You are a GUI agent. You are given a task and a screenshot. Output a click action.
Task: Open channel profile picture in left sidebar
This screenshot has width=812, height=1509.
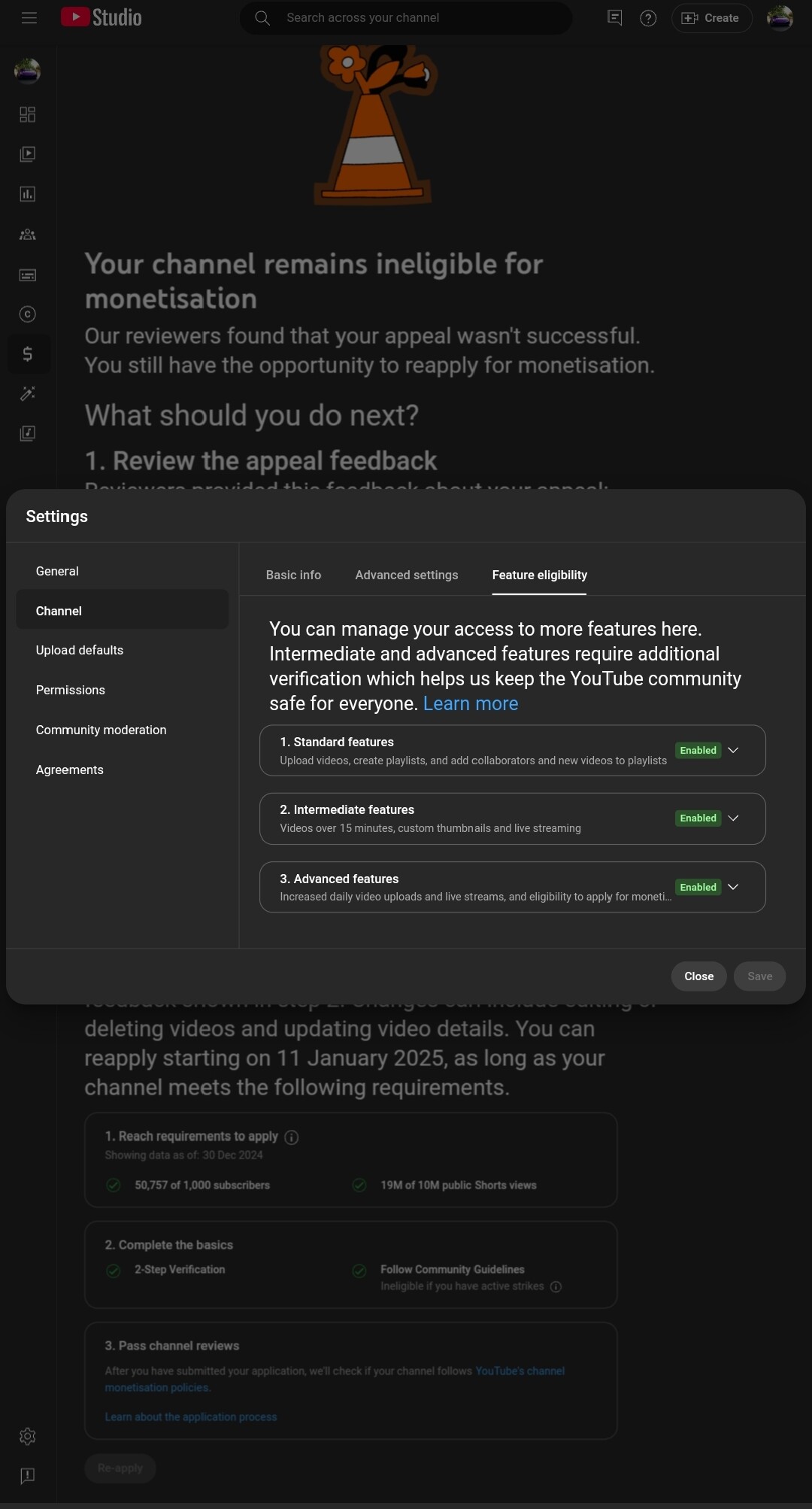[x=28, y=71]
